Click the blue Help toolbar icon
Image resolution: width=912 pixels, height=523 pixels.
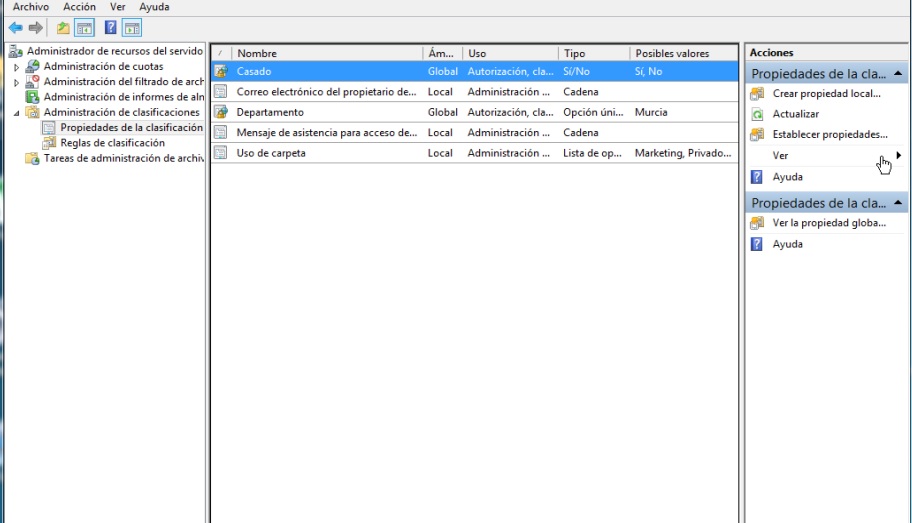coord(111,27)
